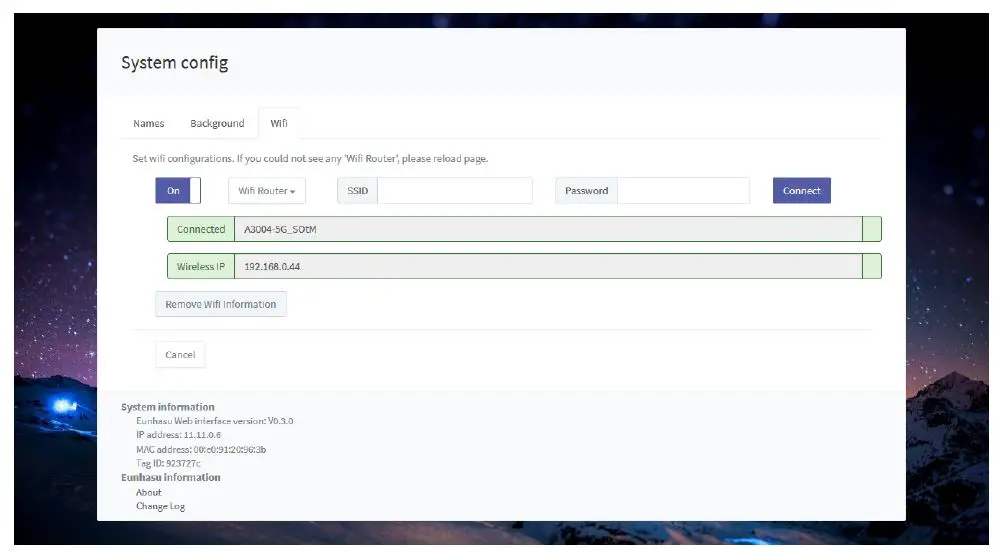
Task: Open the Background tab
Action: [217, 123]
